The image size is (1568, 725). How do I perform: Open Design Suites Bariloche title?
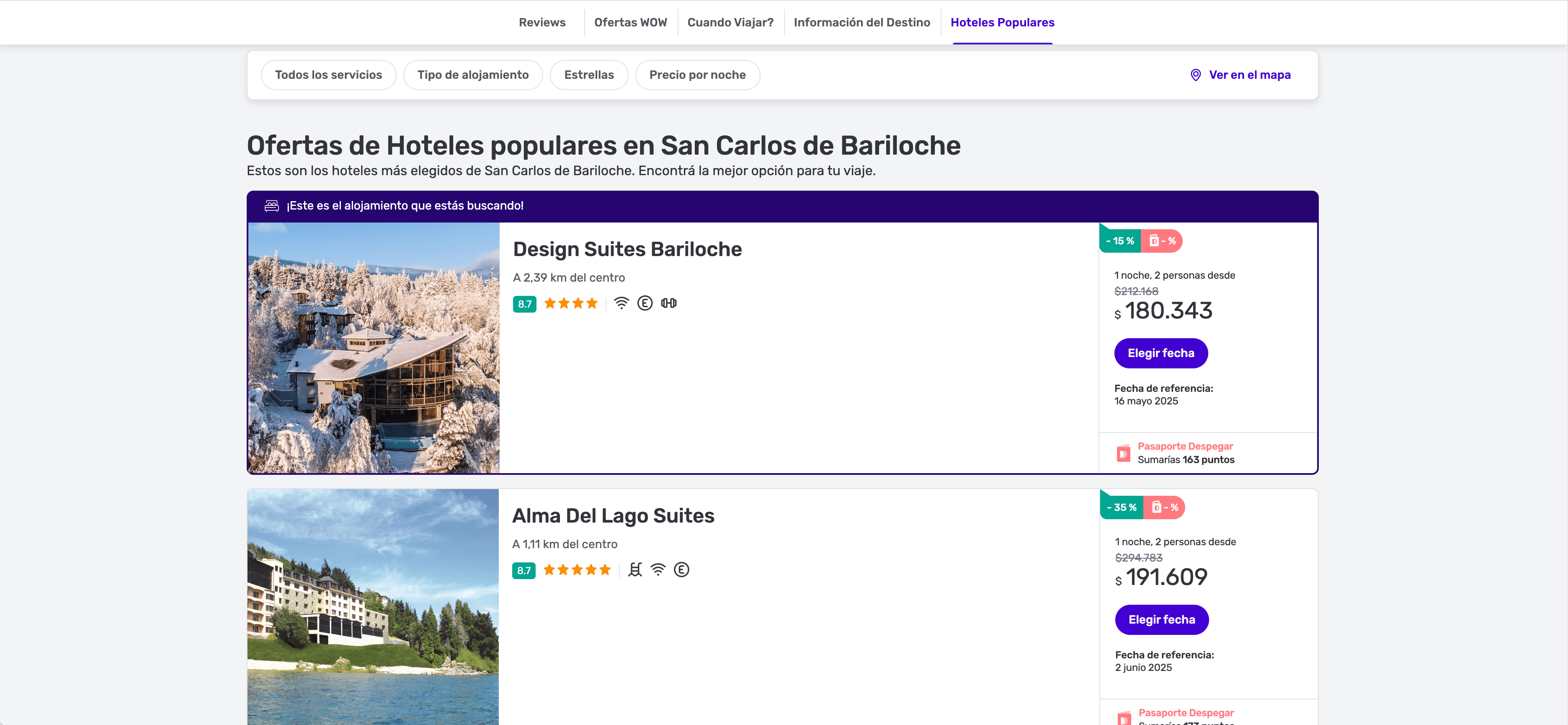click(627, 249)
